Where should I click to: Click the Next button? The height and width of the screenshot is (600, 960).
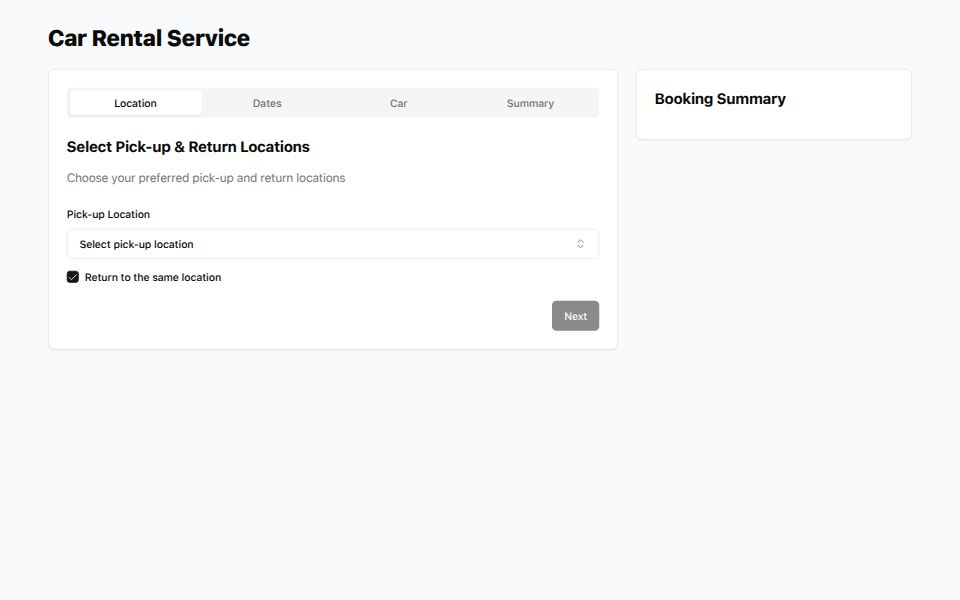pos(576,316)
